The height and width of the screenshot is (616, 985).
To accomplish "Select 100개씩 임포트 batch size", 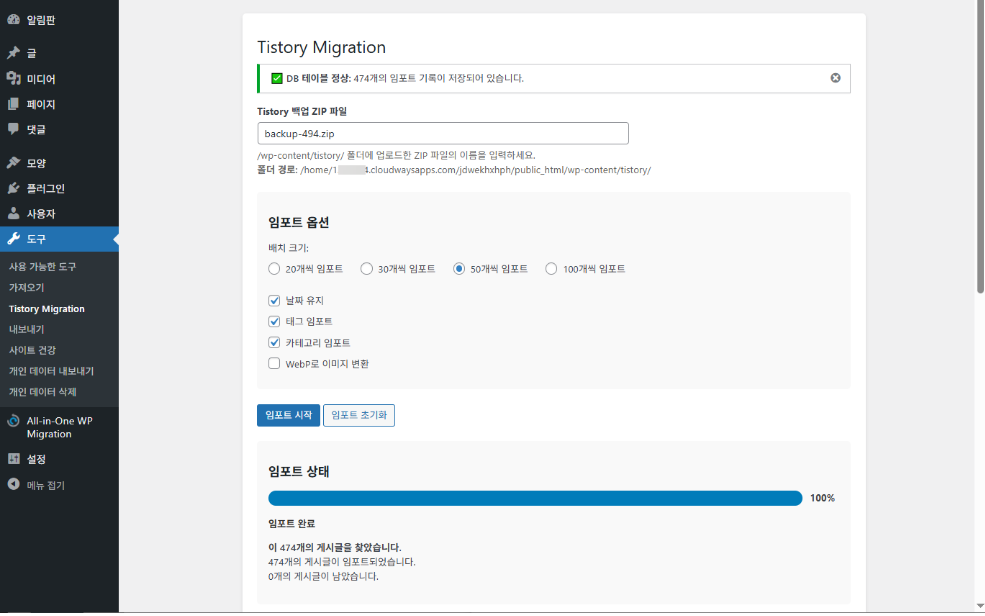I will [551, 269].
